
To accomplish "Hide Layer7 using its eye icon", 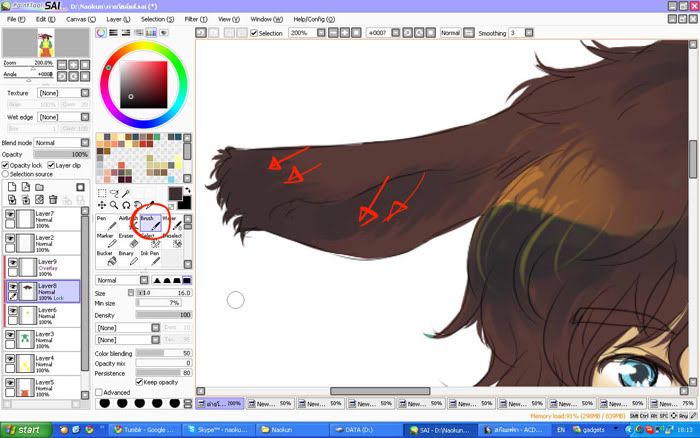I will point(11,215).
